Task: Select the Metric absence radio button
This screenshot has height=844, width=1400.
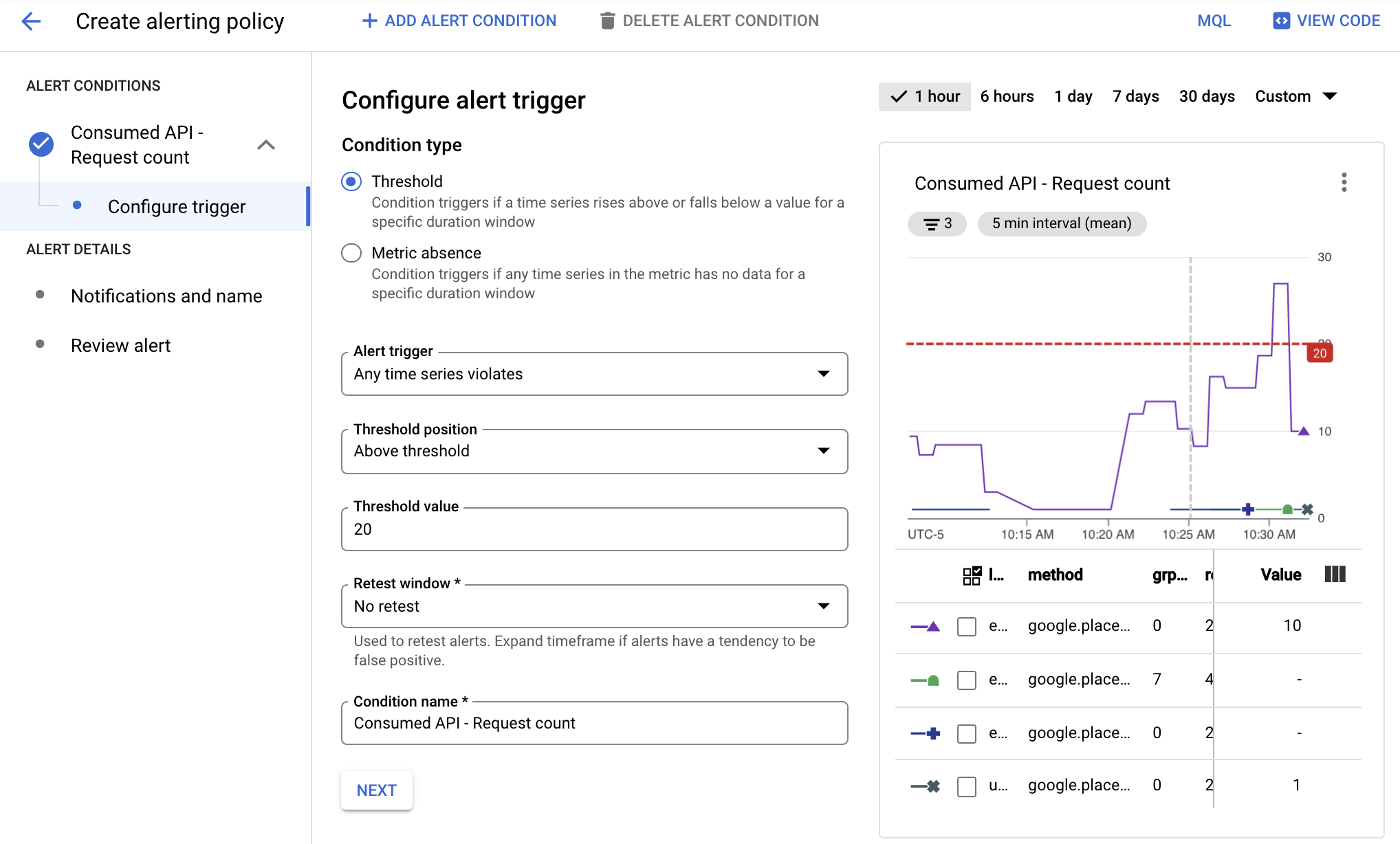Action: [x=351, y=253]
